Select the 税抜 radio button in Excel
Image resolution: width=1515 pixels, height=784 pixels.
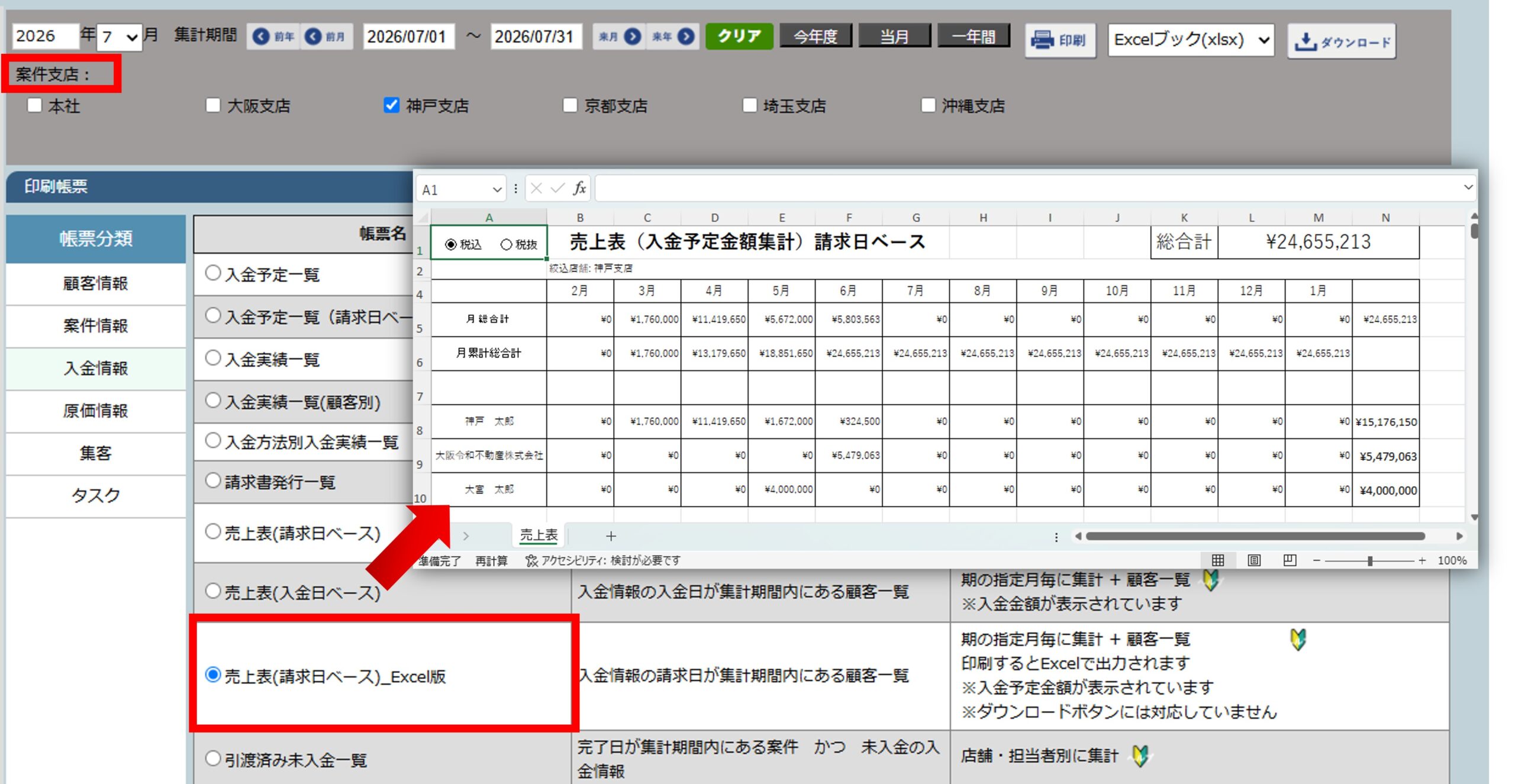(506, 244)
